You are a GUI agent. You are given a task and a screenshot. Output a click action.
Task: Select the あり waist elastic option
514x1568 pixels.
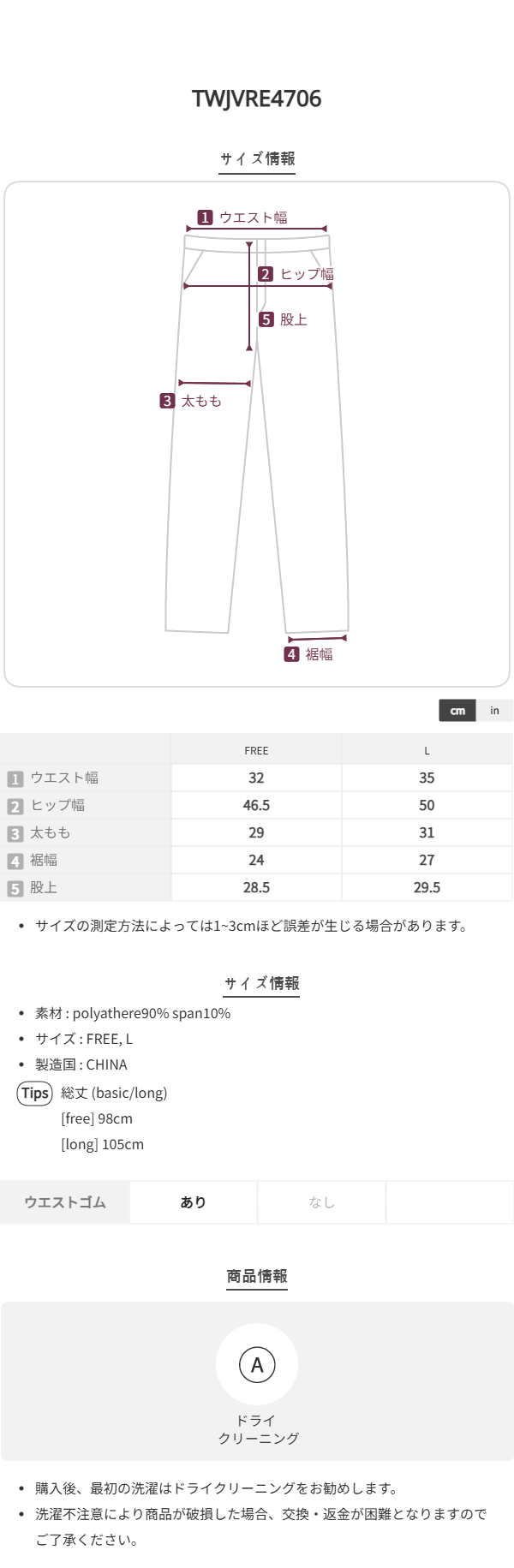194,1202
